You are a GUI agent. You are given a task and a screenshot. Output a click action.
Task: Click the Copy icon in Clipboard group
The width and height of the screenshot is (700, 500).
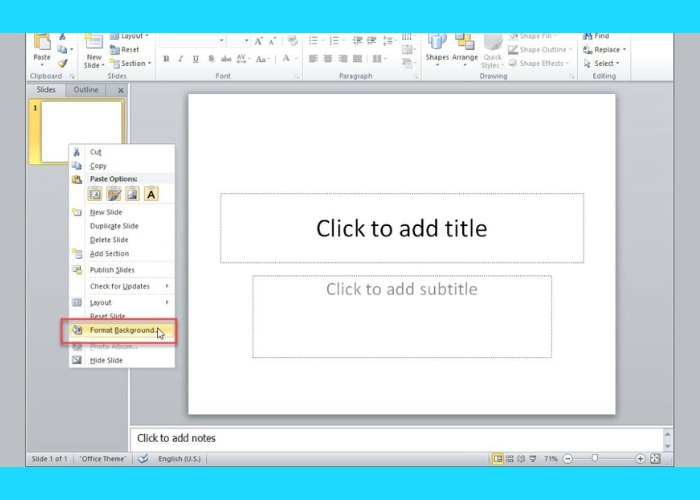[62, 50]
